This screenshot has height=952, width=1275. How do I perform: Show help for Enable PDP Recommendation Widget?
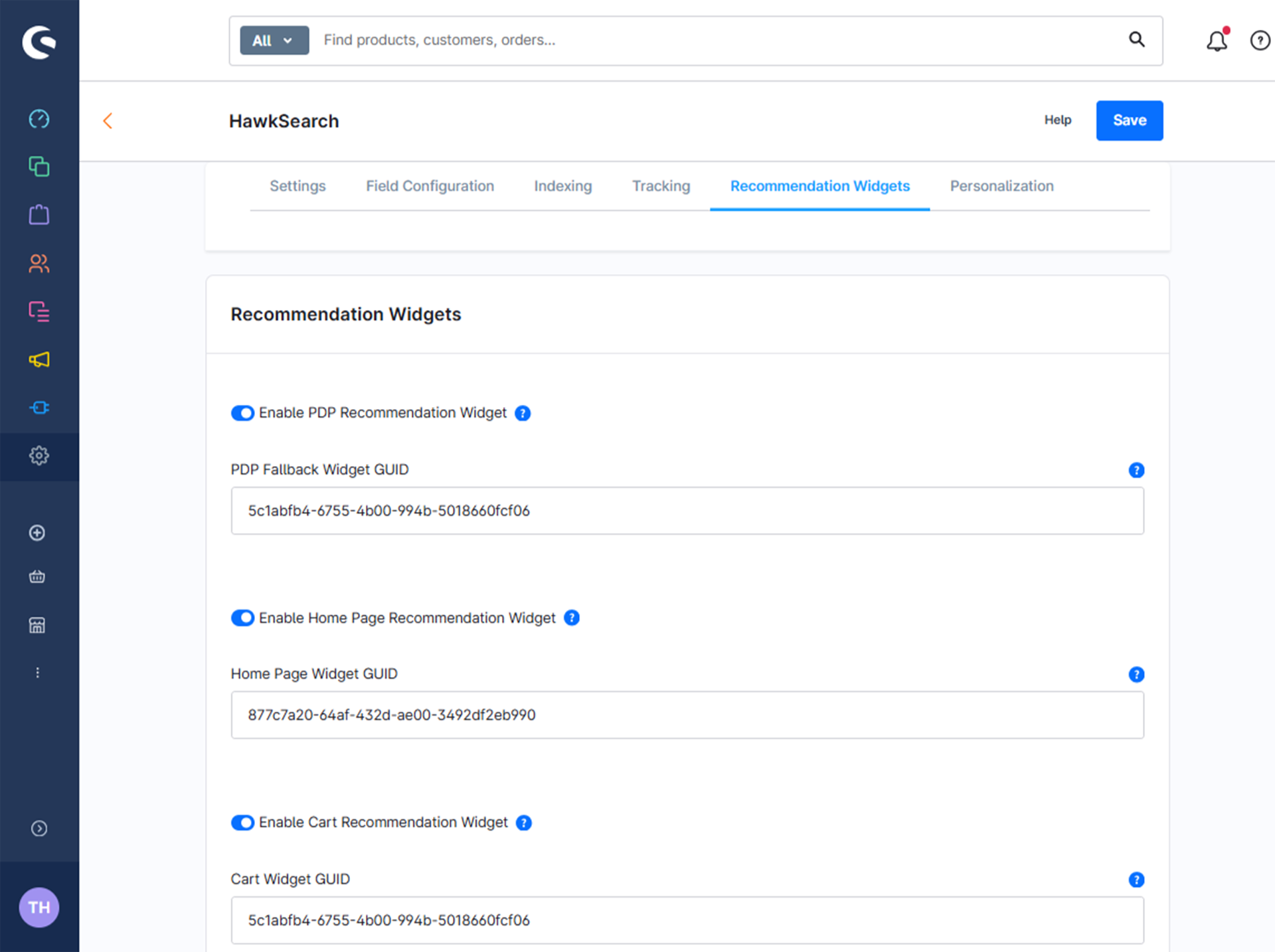click(523, 413)
